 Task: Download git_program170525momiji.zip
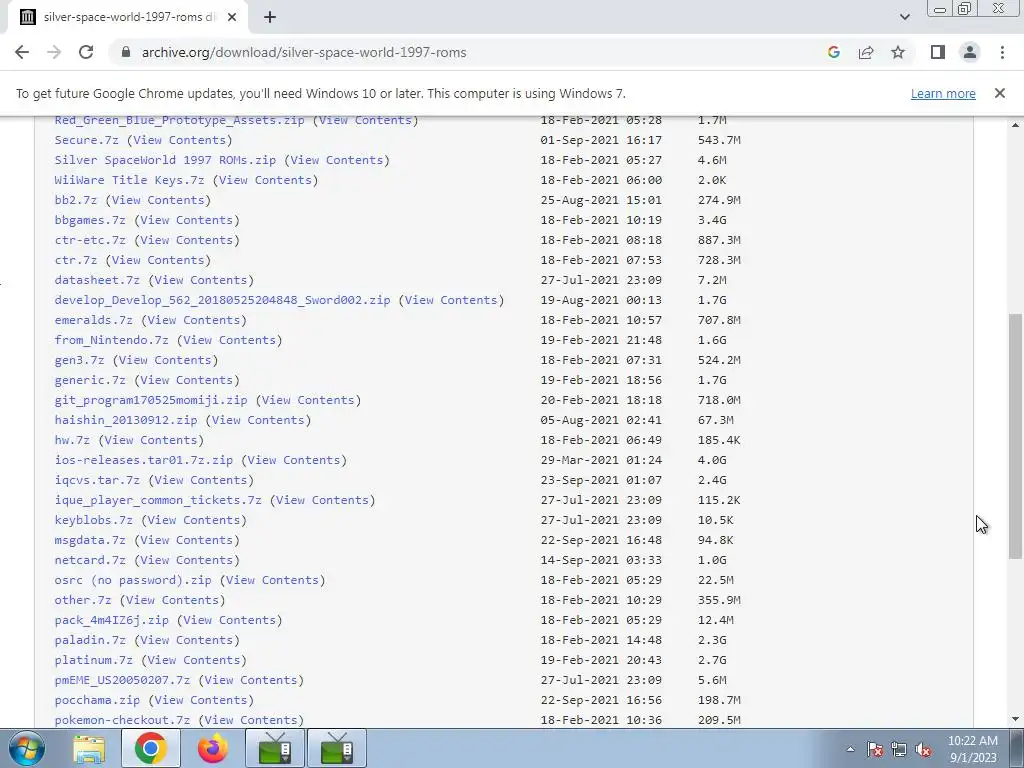point(151,400)
